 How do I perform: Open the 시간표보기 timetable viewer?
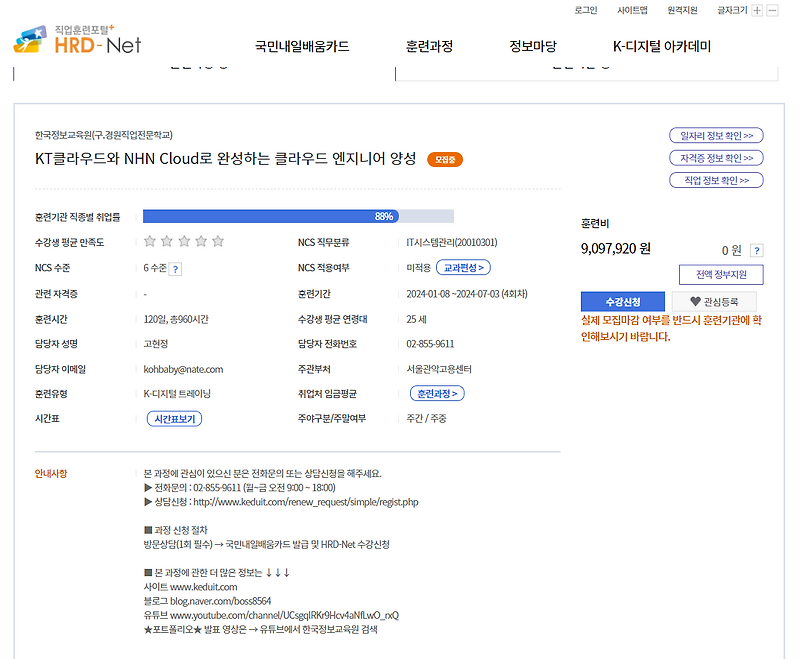172,419
